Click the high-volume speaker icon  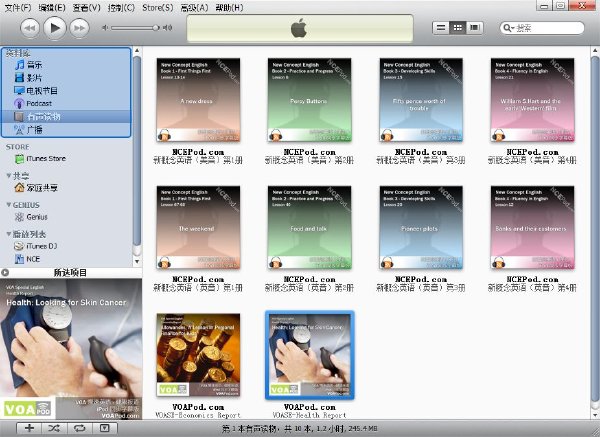[168, 28]
